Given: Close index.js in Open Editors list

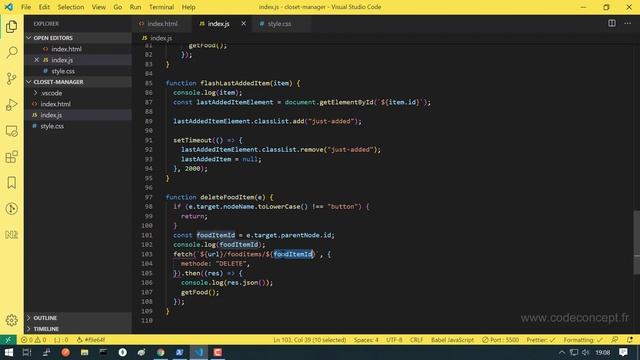Looking at the screenshot, I should click(x=36, y=60).
